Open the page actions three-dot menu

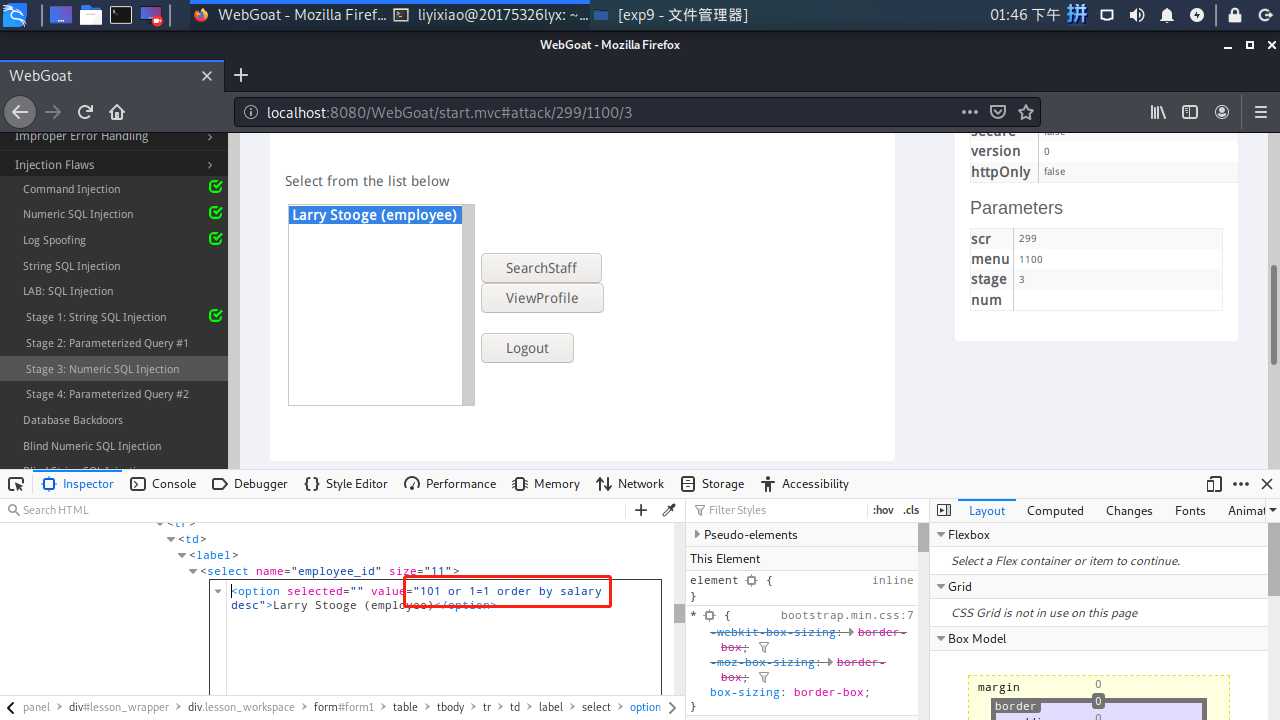coord(969,112)
